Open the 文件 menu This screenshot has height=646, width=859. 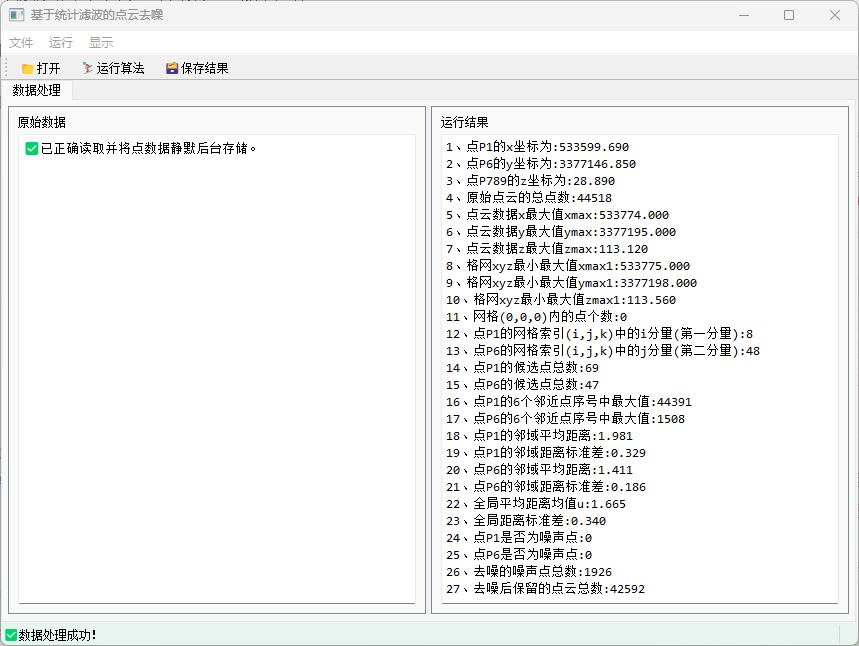click(x=21, y=42)
